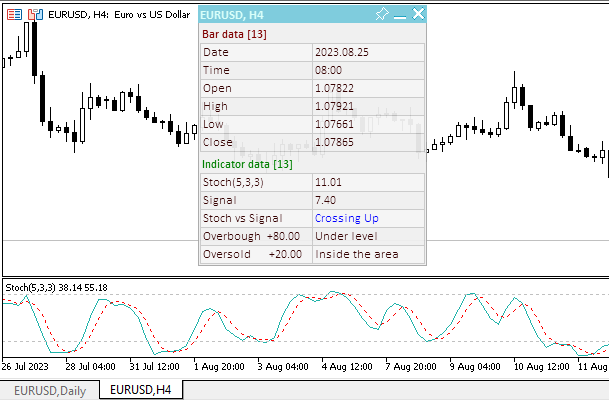Minimize the EURUSD, H4 data panel
This screenshot has height=400, width=609.
[x=400, y=16]
